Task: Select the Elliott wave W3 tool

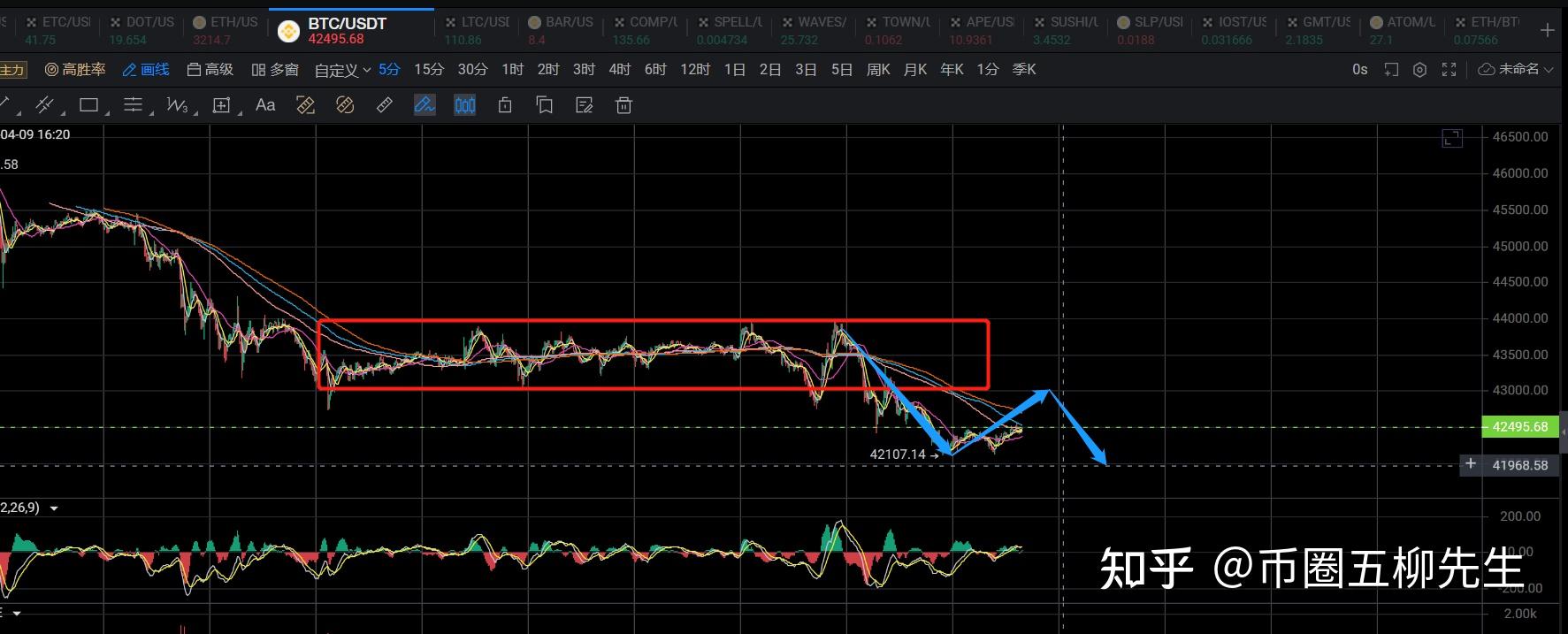Action: point(177,105)
